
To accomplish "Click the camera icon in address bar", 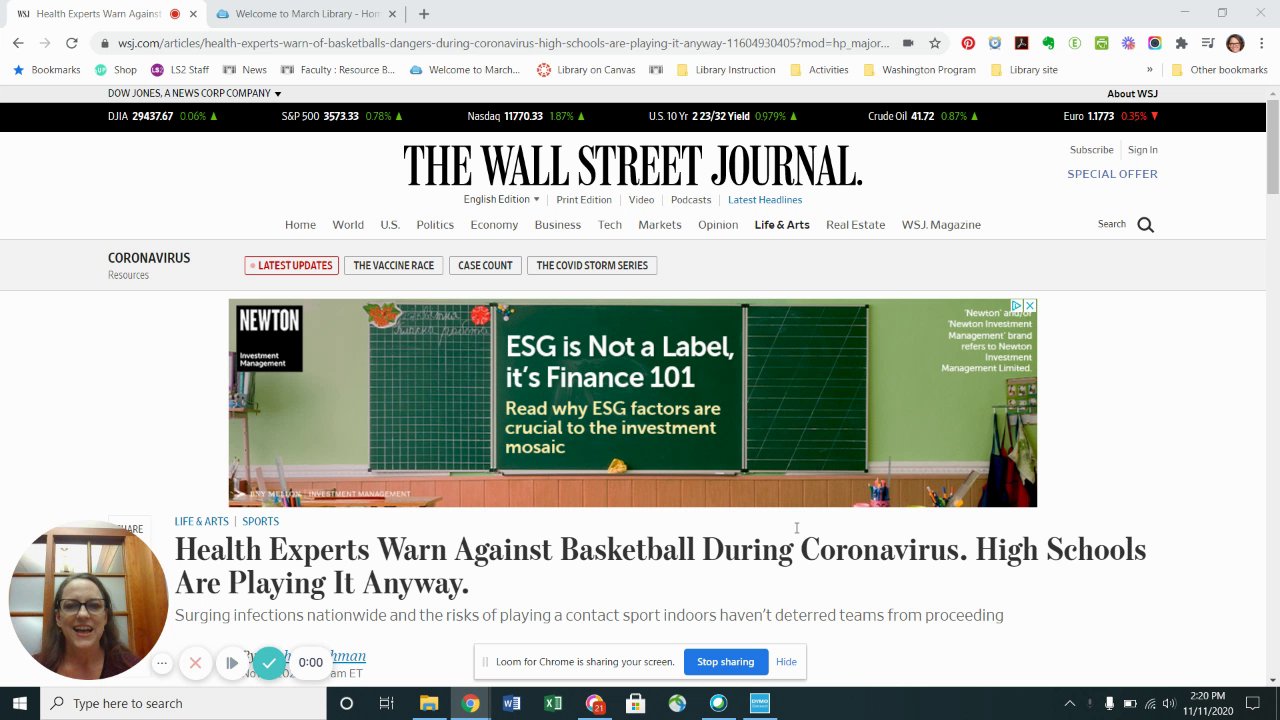I will (908, 43).
